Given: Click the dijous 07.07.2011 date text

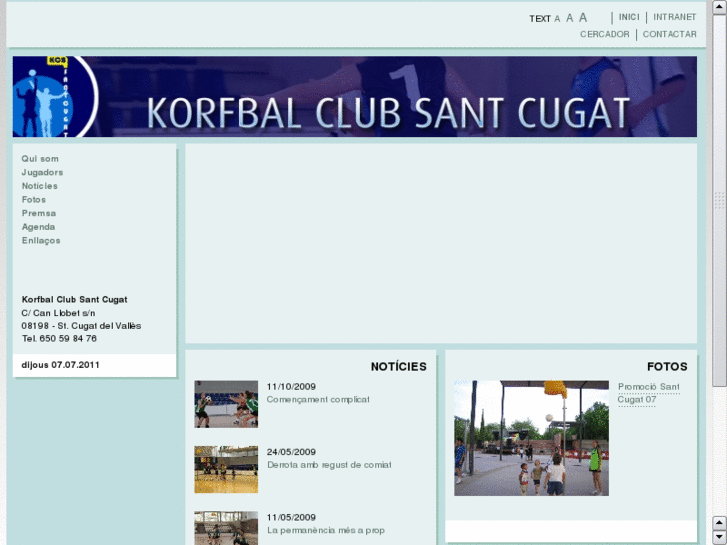Looking at the screenshot, I should [x=60, y=365].
